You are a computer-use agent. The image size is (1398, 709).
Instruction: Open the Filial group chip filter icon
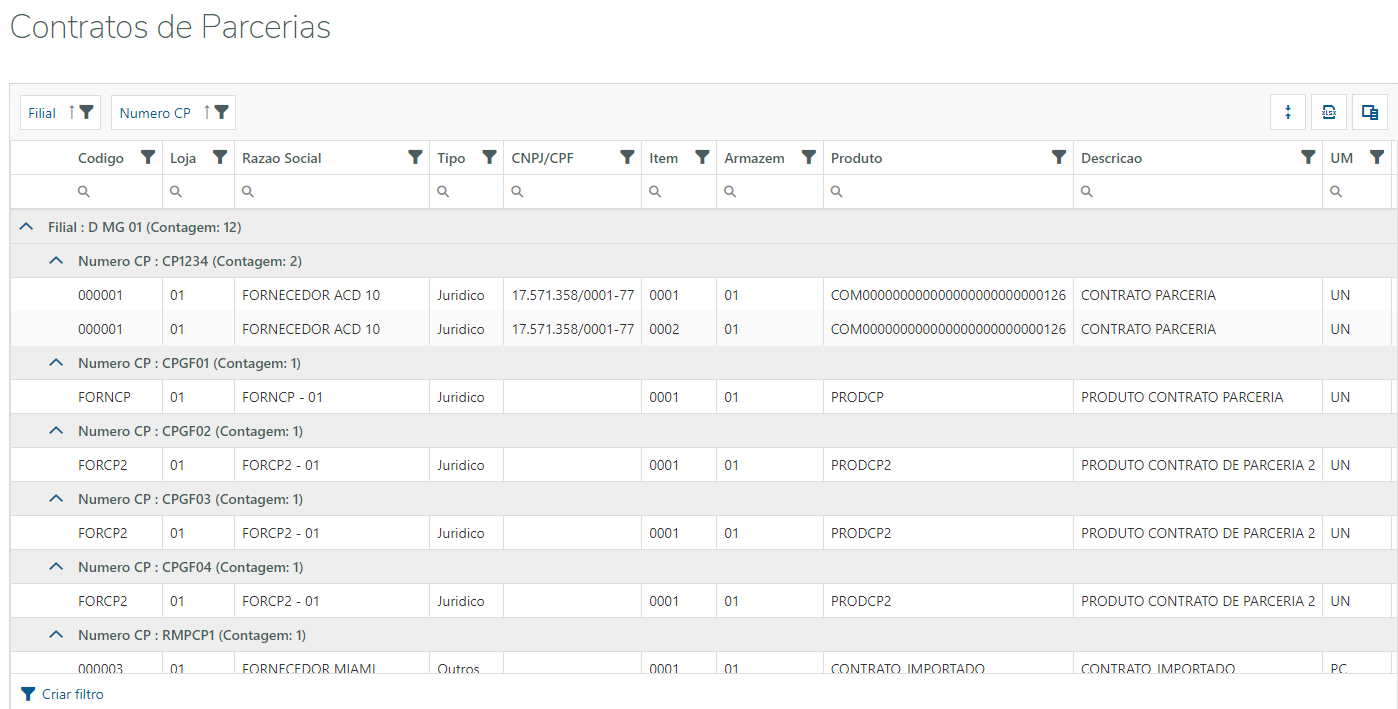(86, 112)
